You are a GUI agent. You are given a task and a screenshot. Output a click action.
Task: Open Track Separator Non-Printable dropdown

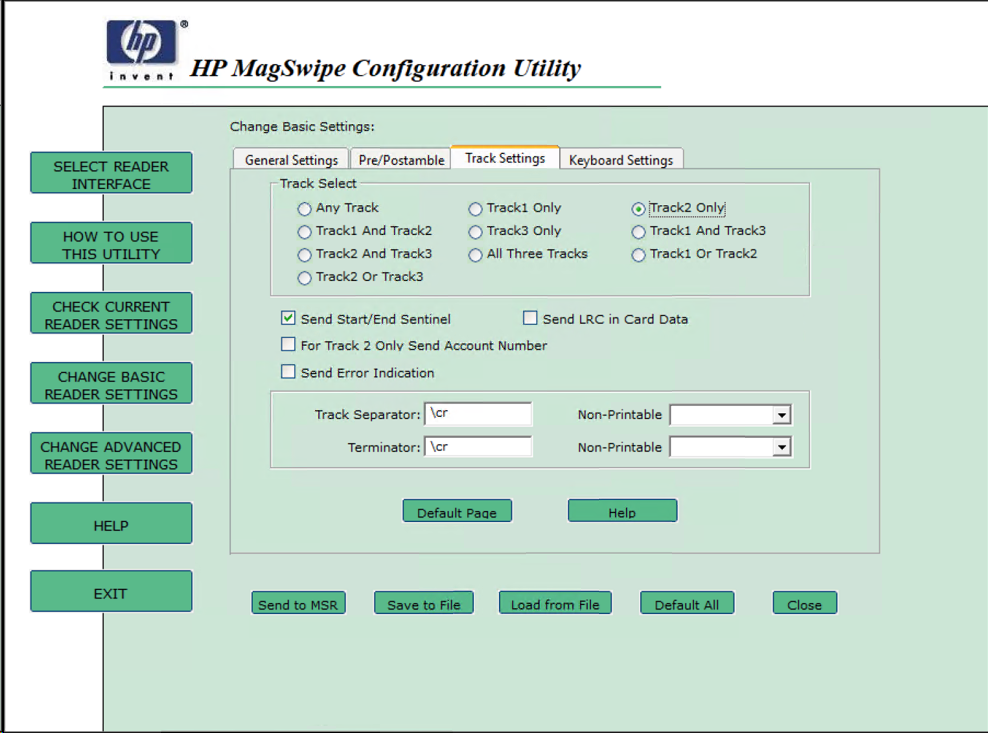click(782, 415)
